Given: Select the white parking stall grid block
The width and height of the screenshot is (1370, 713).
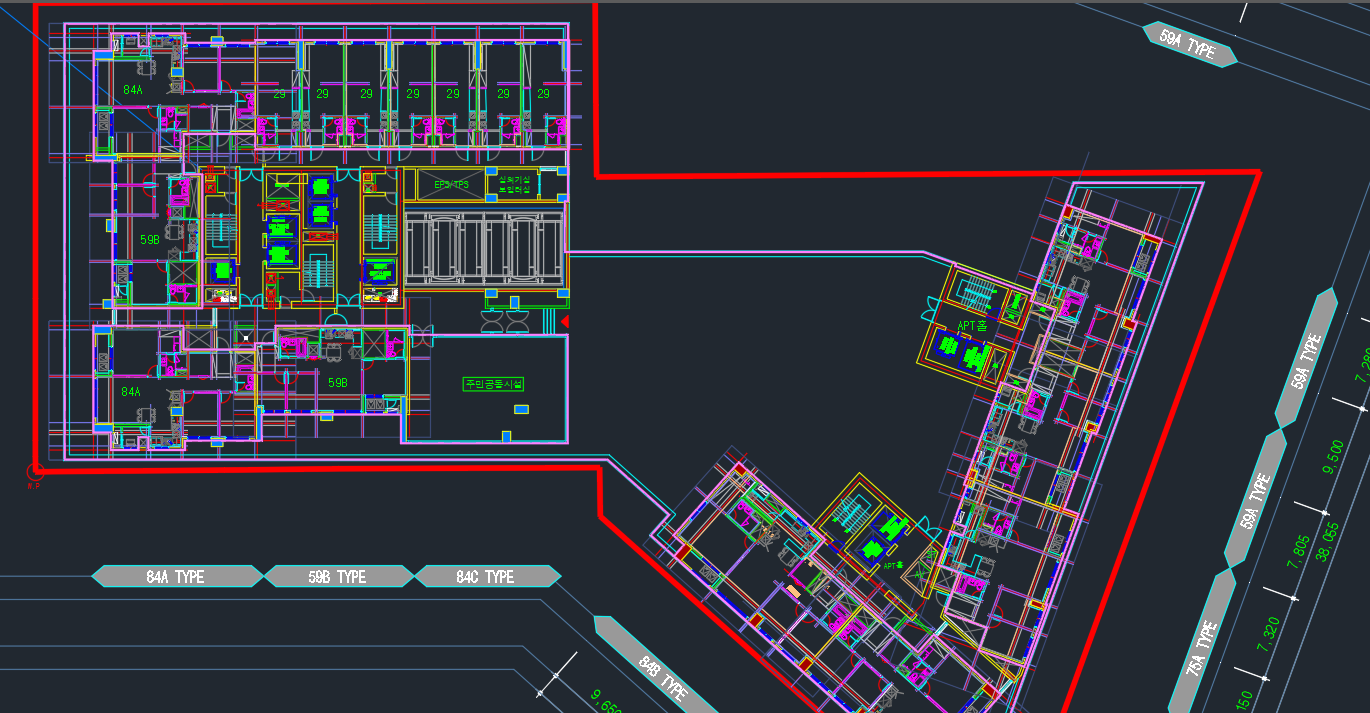Looking at the screenshot, I should (484, 245).
